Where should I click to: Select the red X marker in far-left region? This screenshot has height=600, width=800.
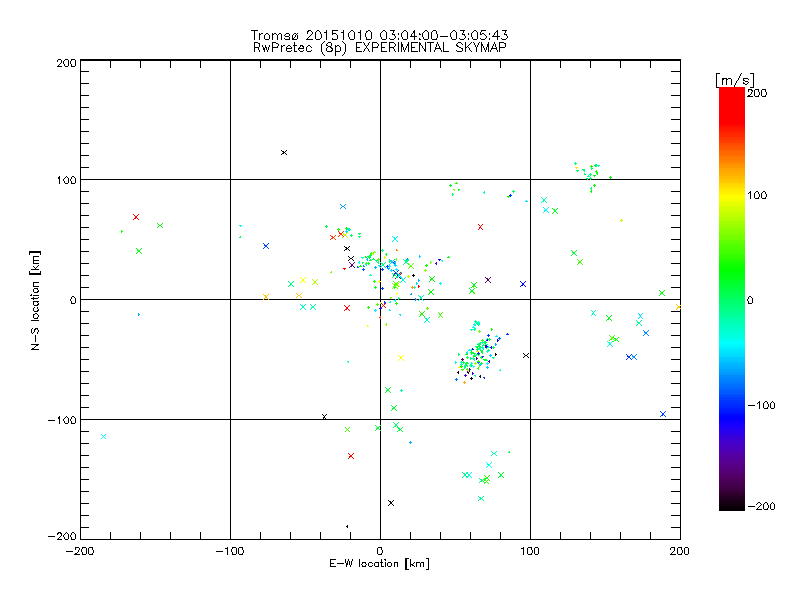[136, 217]
